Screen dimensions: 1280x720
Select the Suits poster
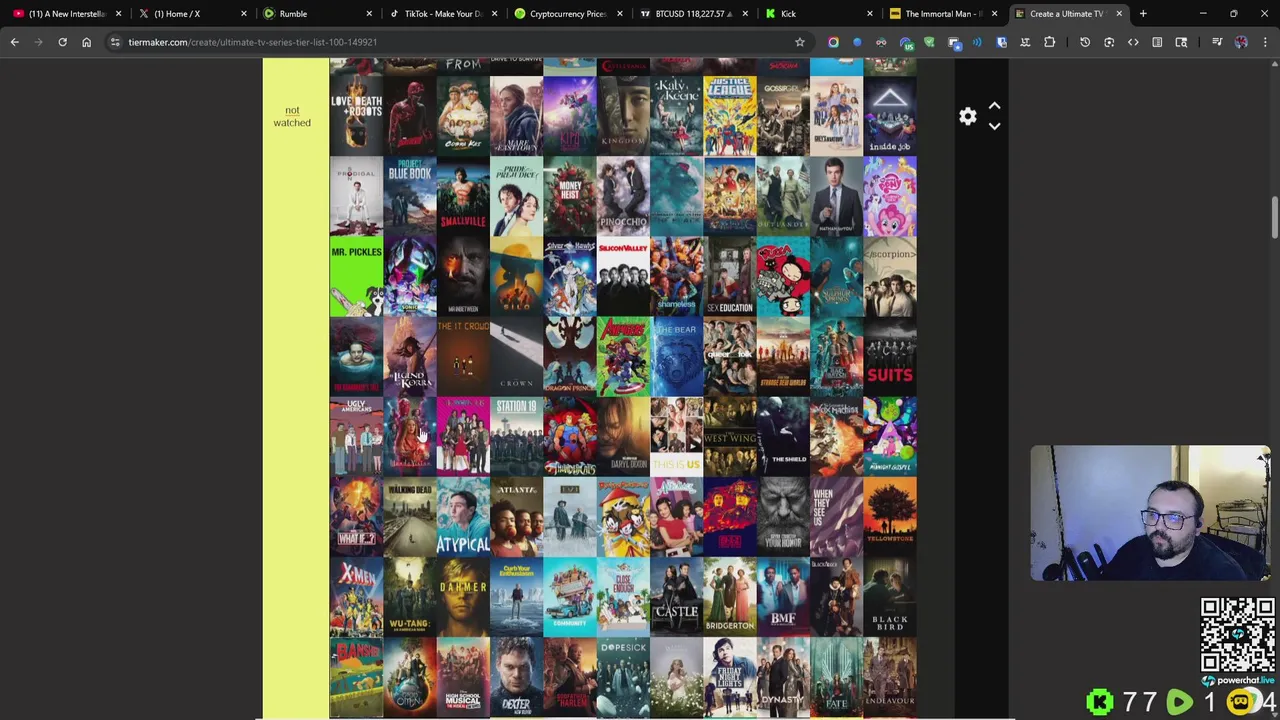(x=890, y=356)
